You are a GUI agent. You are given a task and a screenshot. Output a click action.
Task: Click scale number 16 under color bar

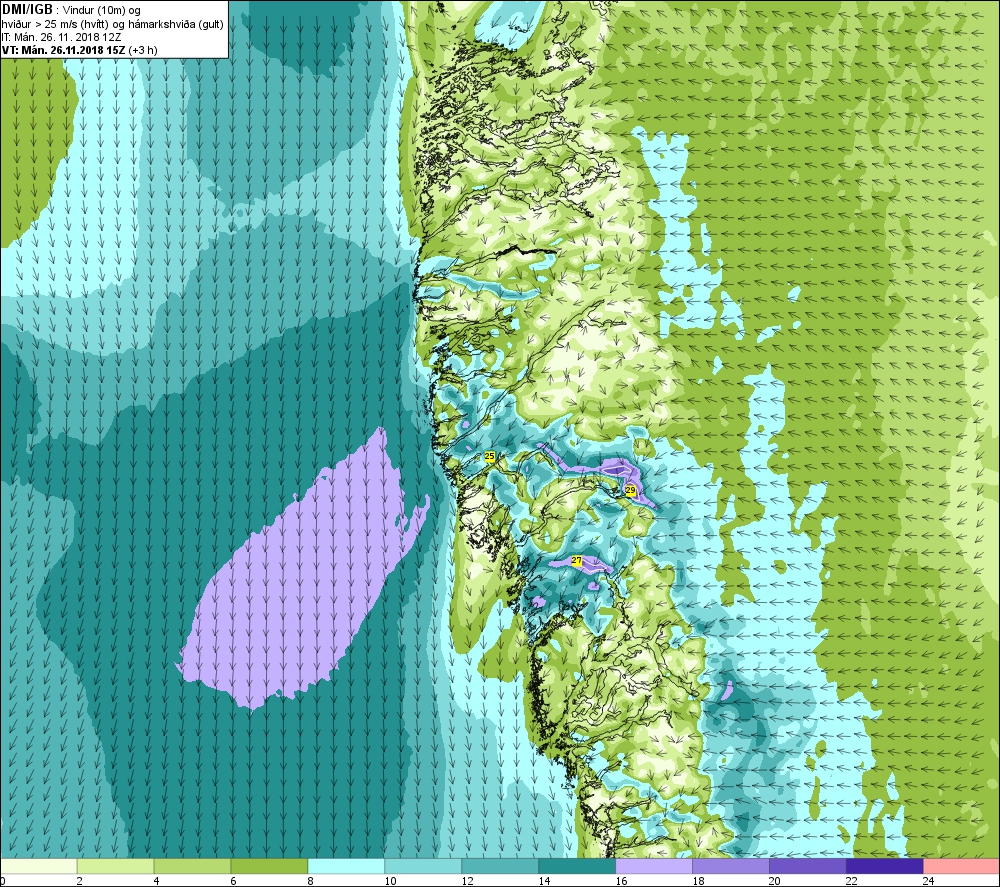[x=621, y=881]
